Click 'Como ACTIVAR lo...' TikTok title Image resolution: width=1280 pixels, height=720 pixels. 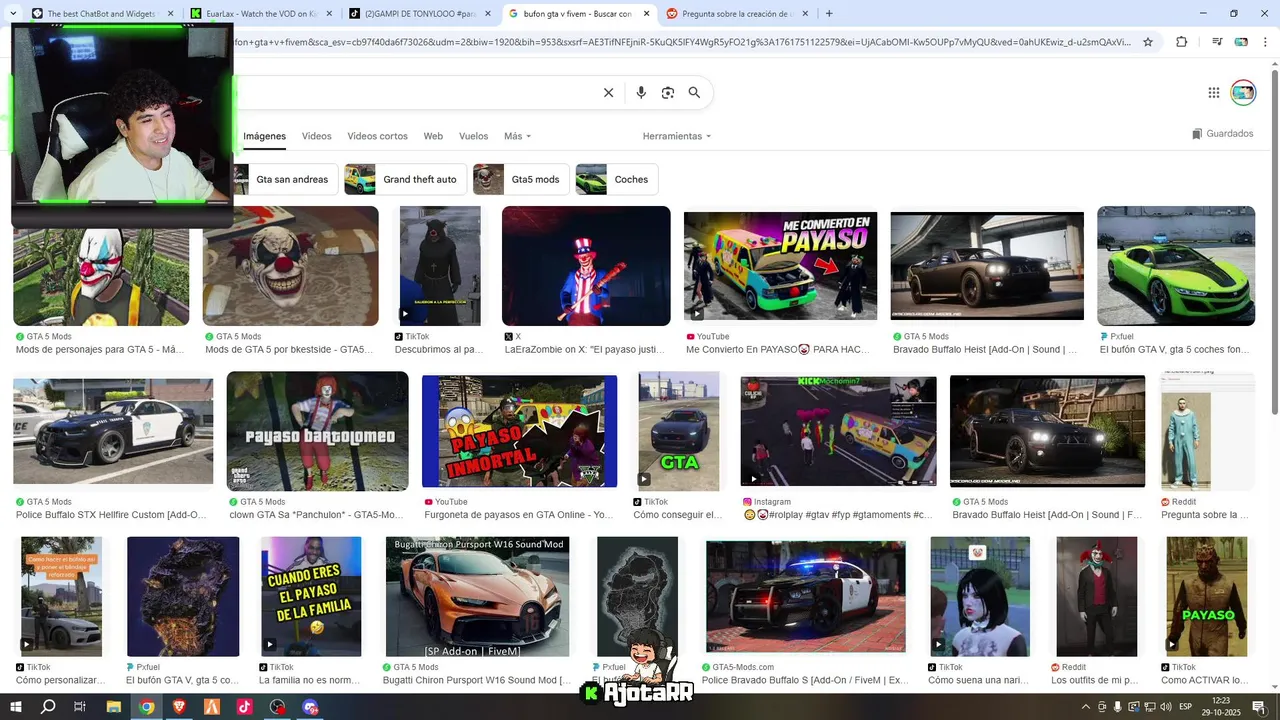point(1205,680)
